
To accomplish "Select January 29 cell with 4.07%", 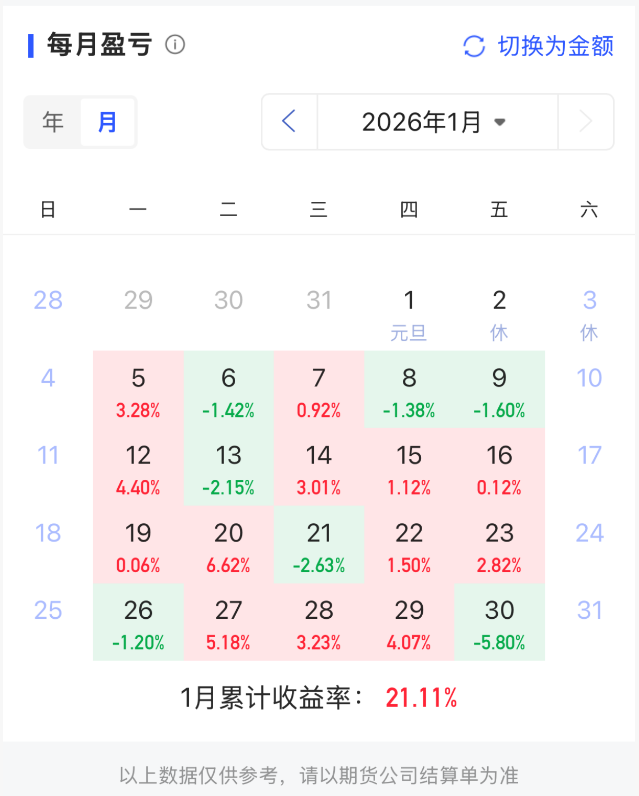I will pos(408,622).
